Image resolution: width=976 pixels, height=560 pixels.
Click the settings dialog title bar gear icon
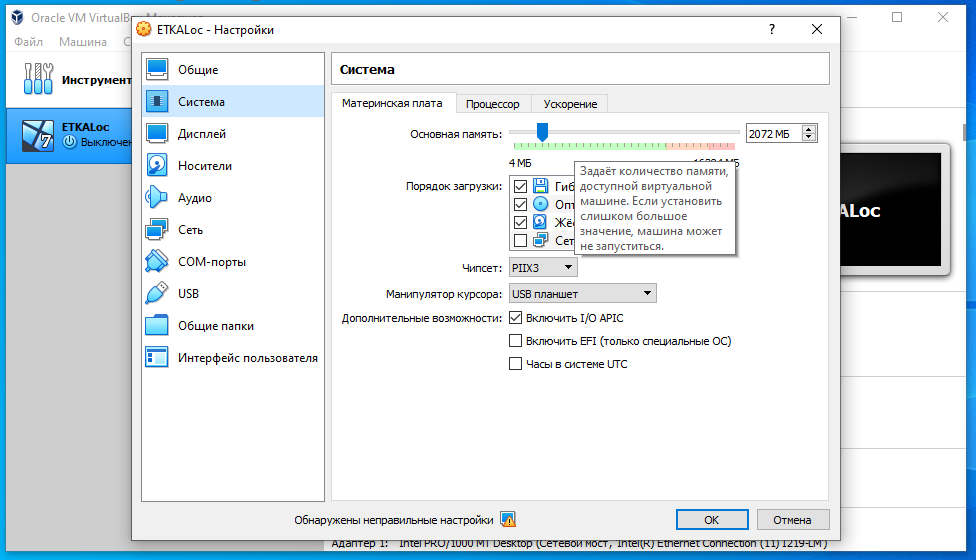click(x=144, y=29)
